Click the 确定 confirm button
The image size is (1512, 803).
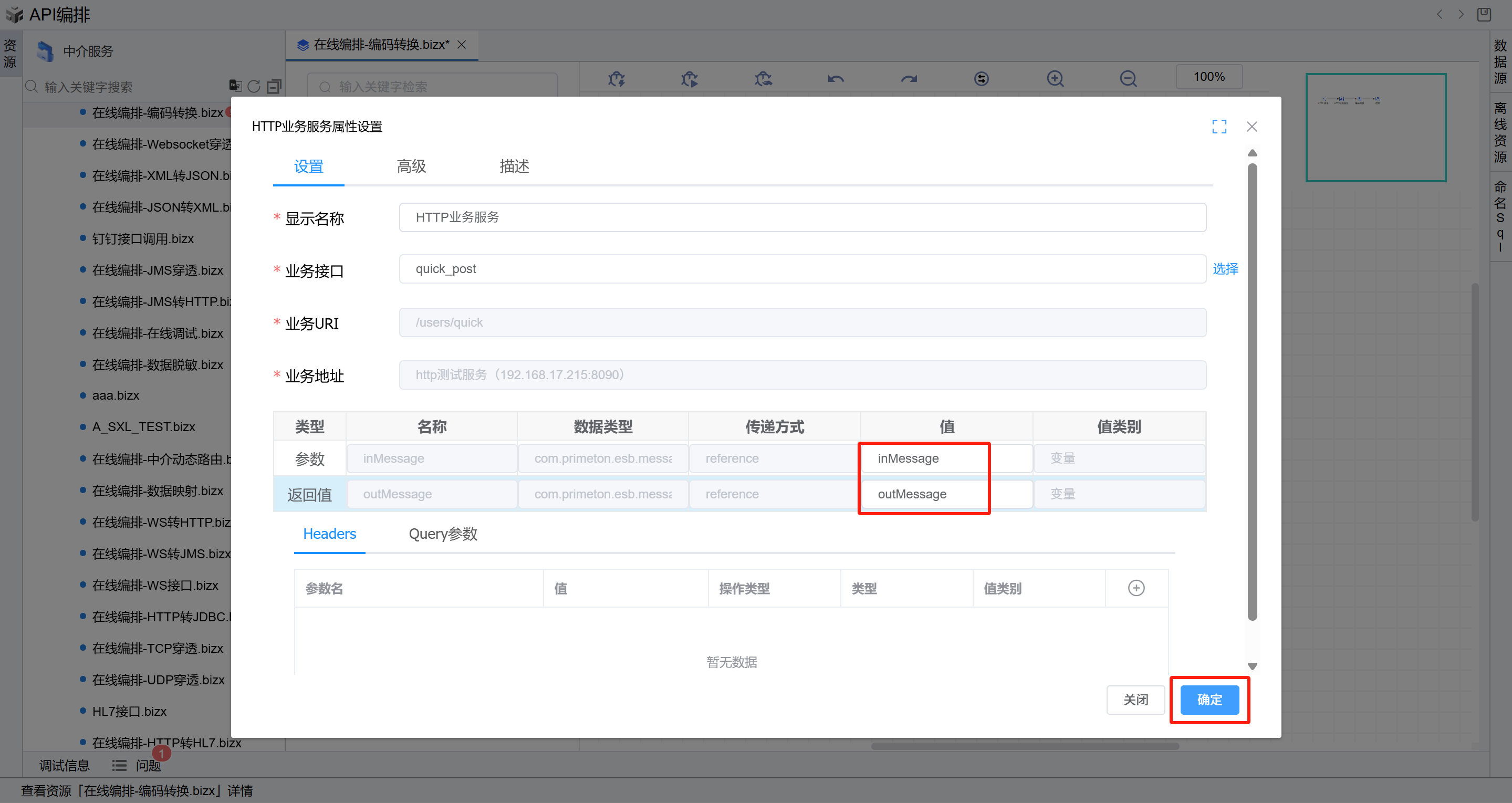pyautogui.click(x=1209, y=700)
